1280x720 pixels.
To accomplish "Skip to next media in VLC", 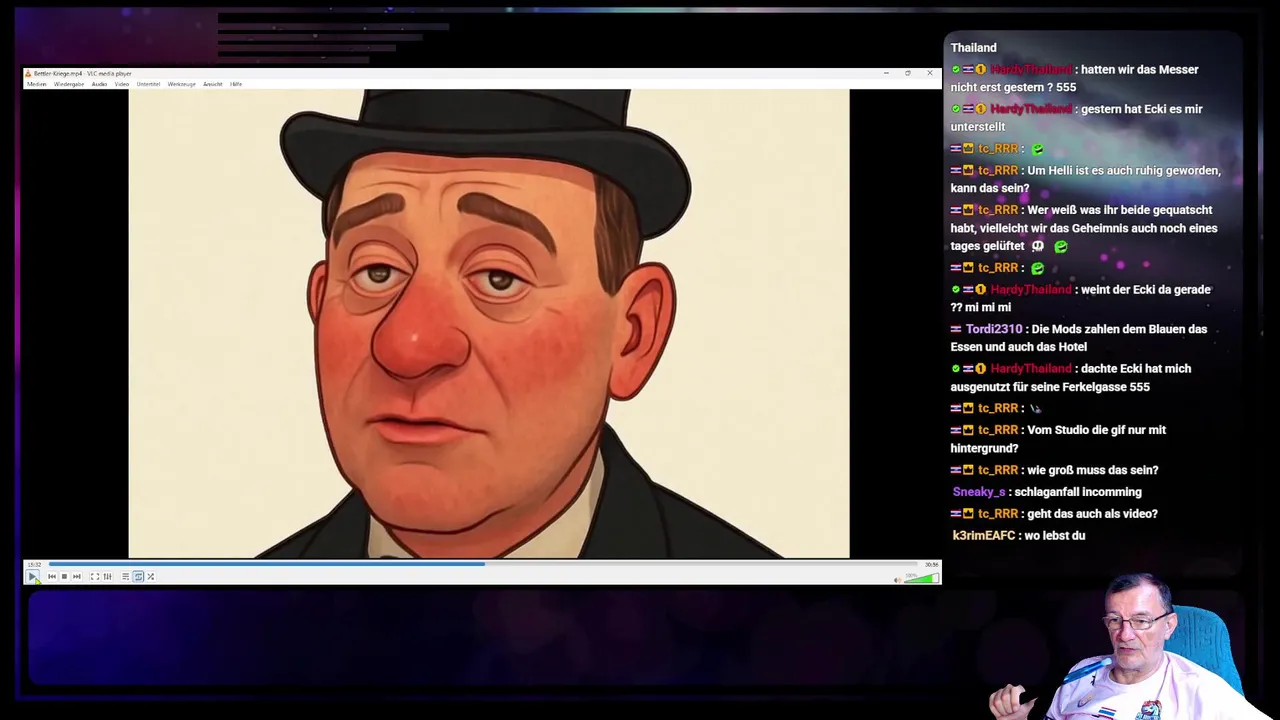I will click(76, 576).
